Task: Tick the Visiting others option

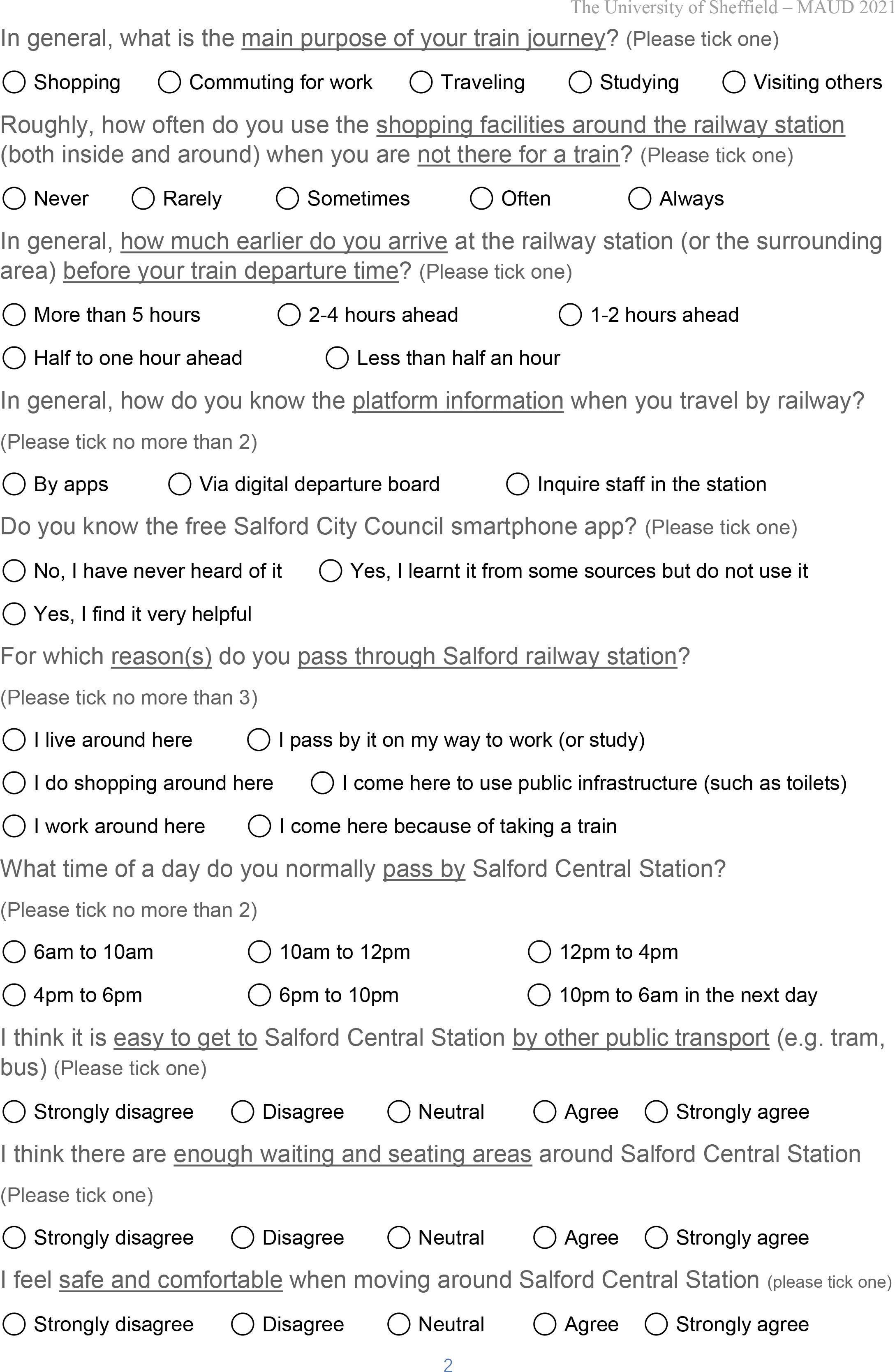Action: click(x=733, y=83)
